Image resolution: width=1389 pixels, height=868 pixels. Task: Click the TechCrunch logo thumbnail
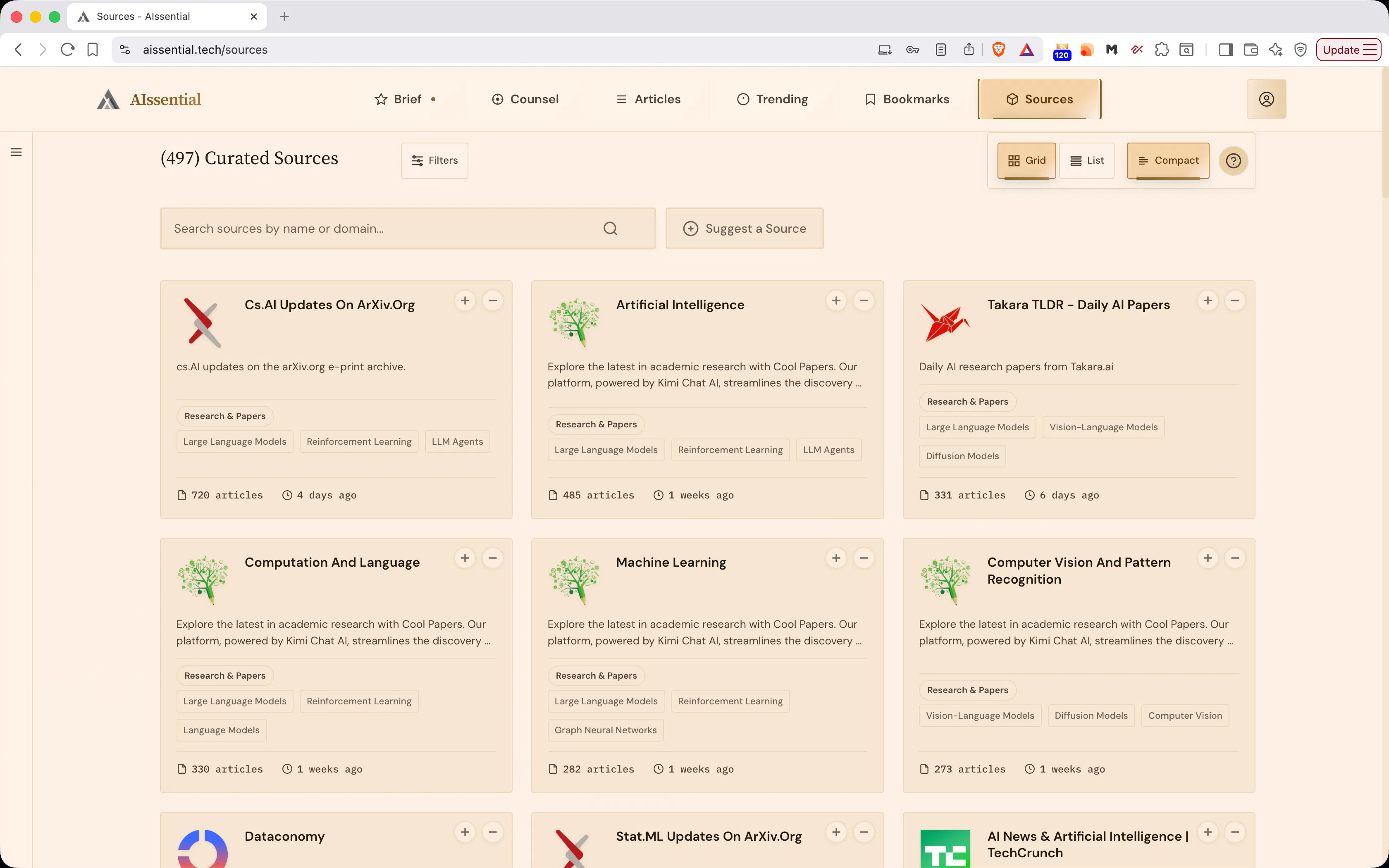[x=945, y=849]
